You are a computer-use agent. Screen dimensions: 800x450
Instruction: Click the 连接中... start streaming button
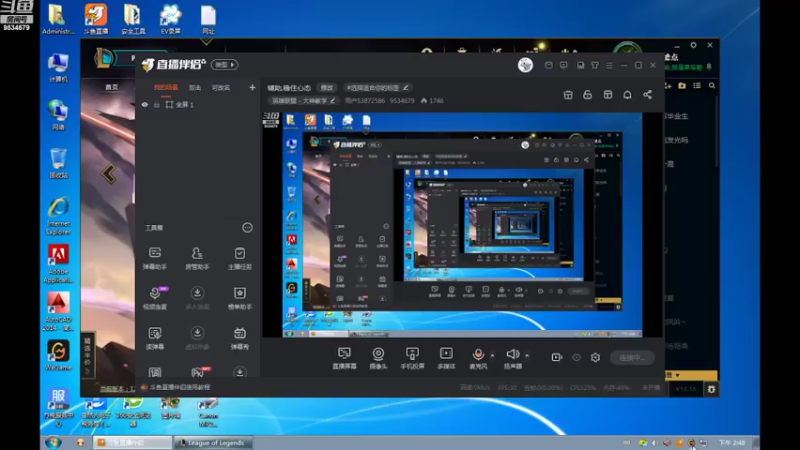point(632,358)
